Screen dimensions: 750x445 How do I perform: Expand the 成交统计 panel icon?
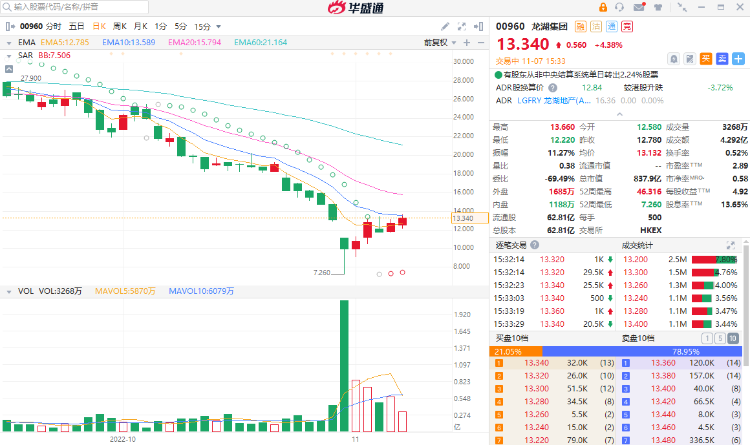click(x=730, y=245)
